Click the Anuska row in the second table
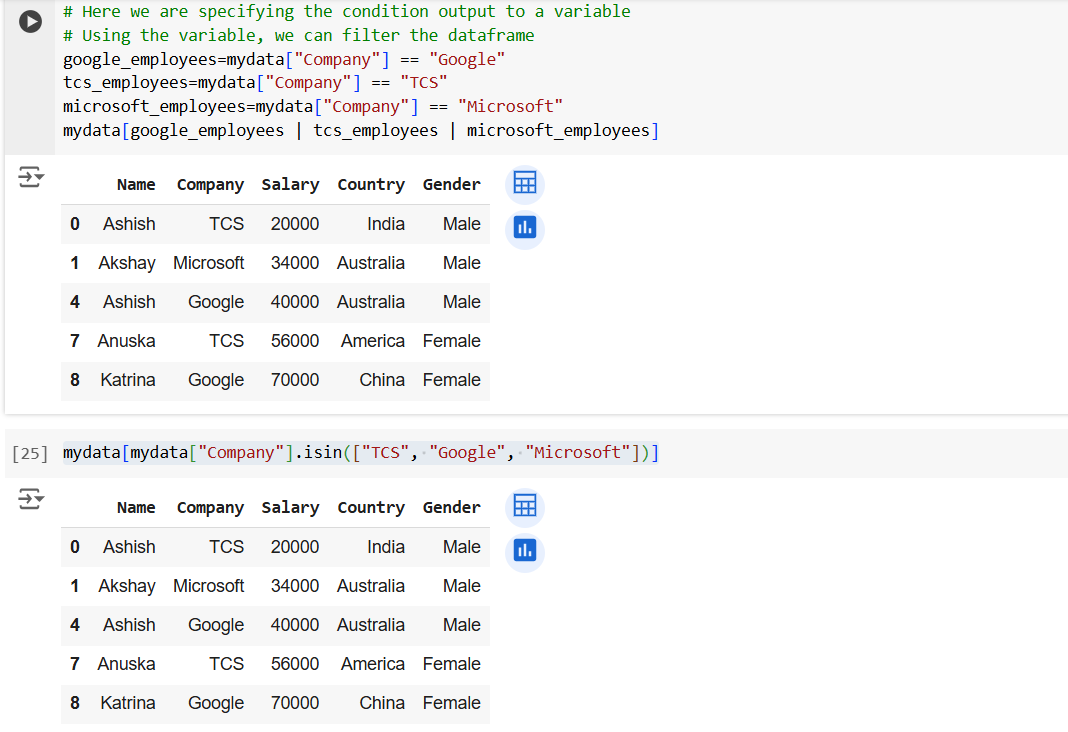The image size is (1068, 732). (127, 663)
